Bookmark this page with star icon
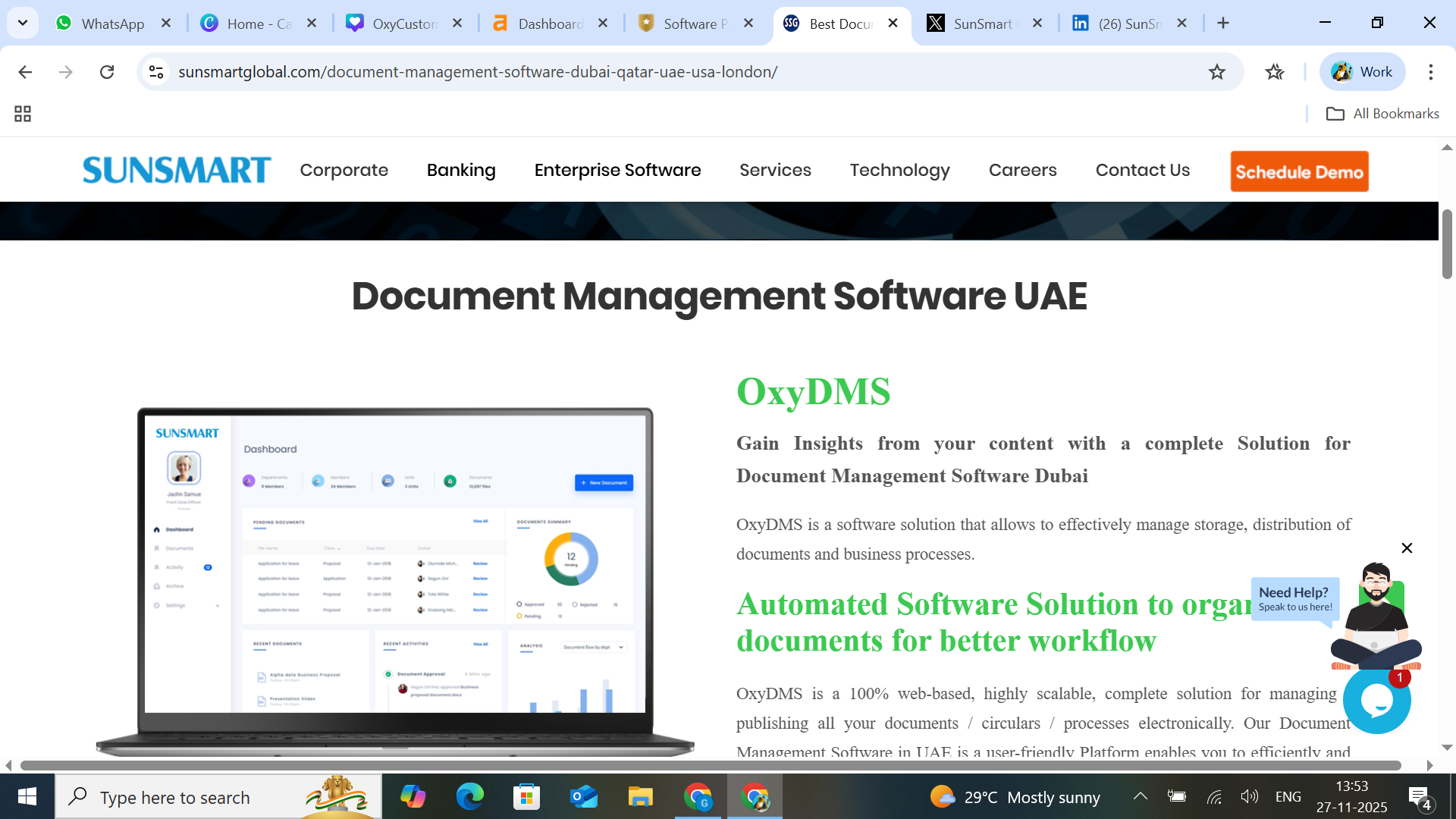The width and height of the screenshot is (1456, 819). pyautogui.click(x=1217, y=72)
